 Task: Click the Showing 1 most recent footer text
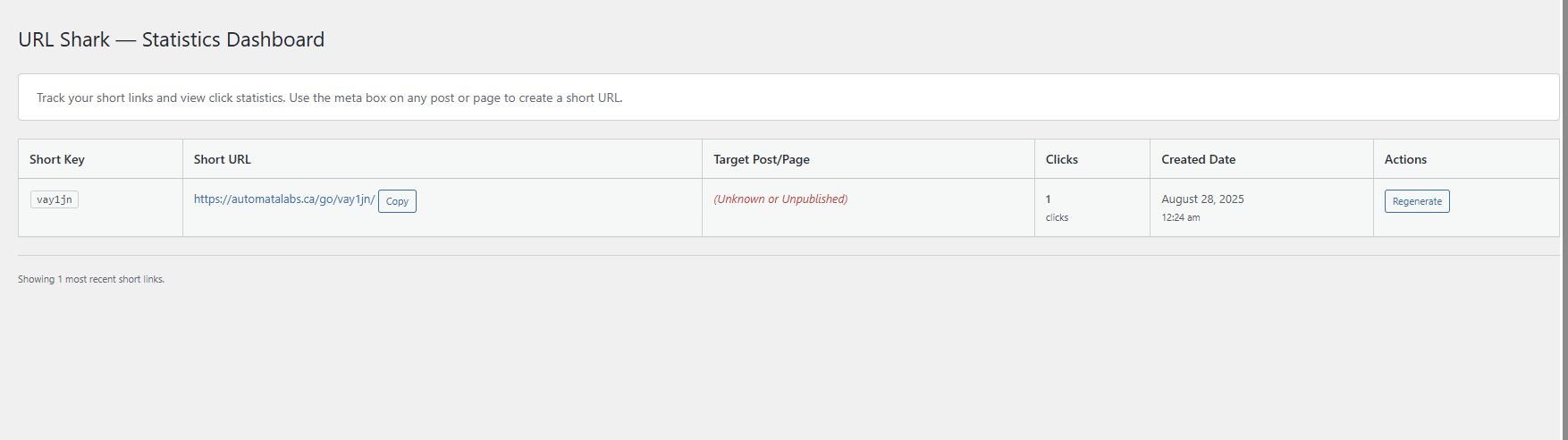tap(91, 279)
